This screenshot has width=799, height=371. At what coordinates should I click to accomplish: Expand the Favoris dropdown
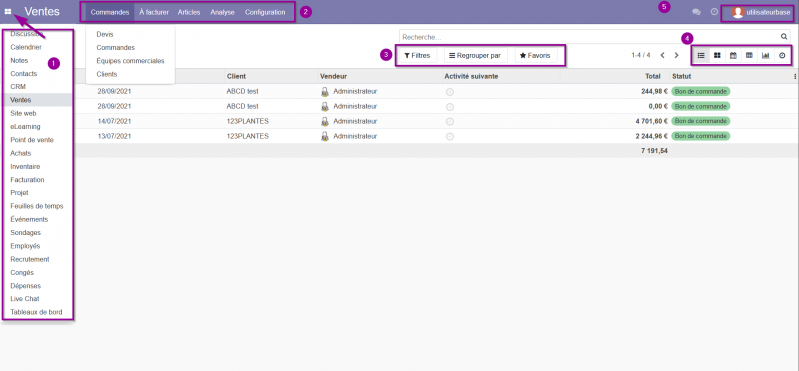(x=536, y=56)
